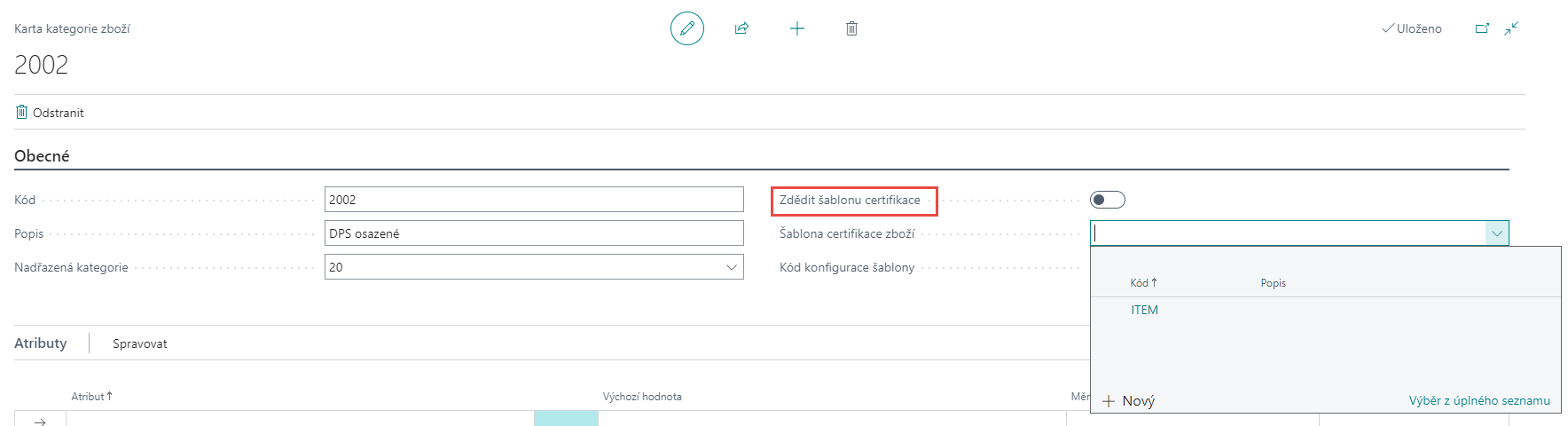This screenshot has height=426, width=1568.
Task: Click the plus icon to create new
Action: [x=796, y=28]
